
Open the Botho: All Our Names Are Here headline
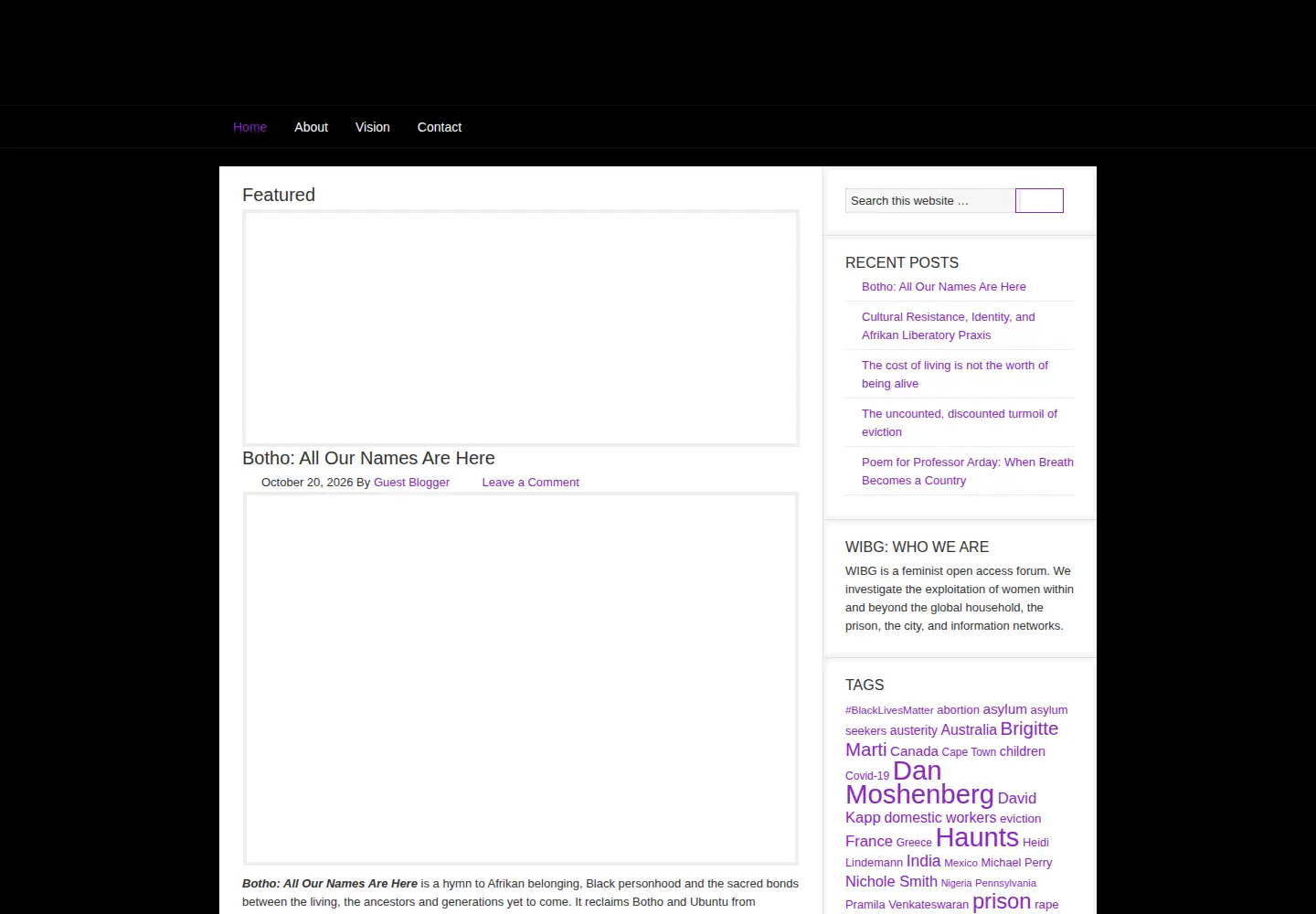[368, 458]
